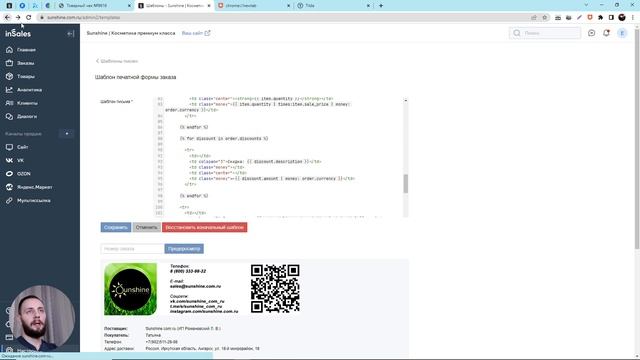Open the Главная home icon in sidebar

[9, 50]
